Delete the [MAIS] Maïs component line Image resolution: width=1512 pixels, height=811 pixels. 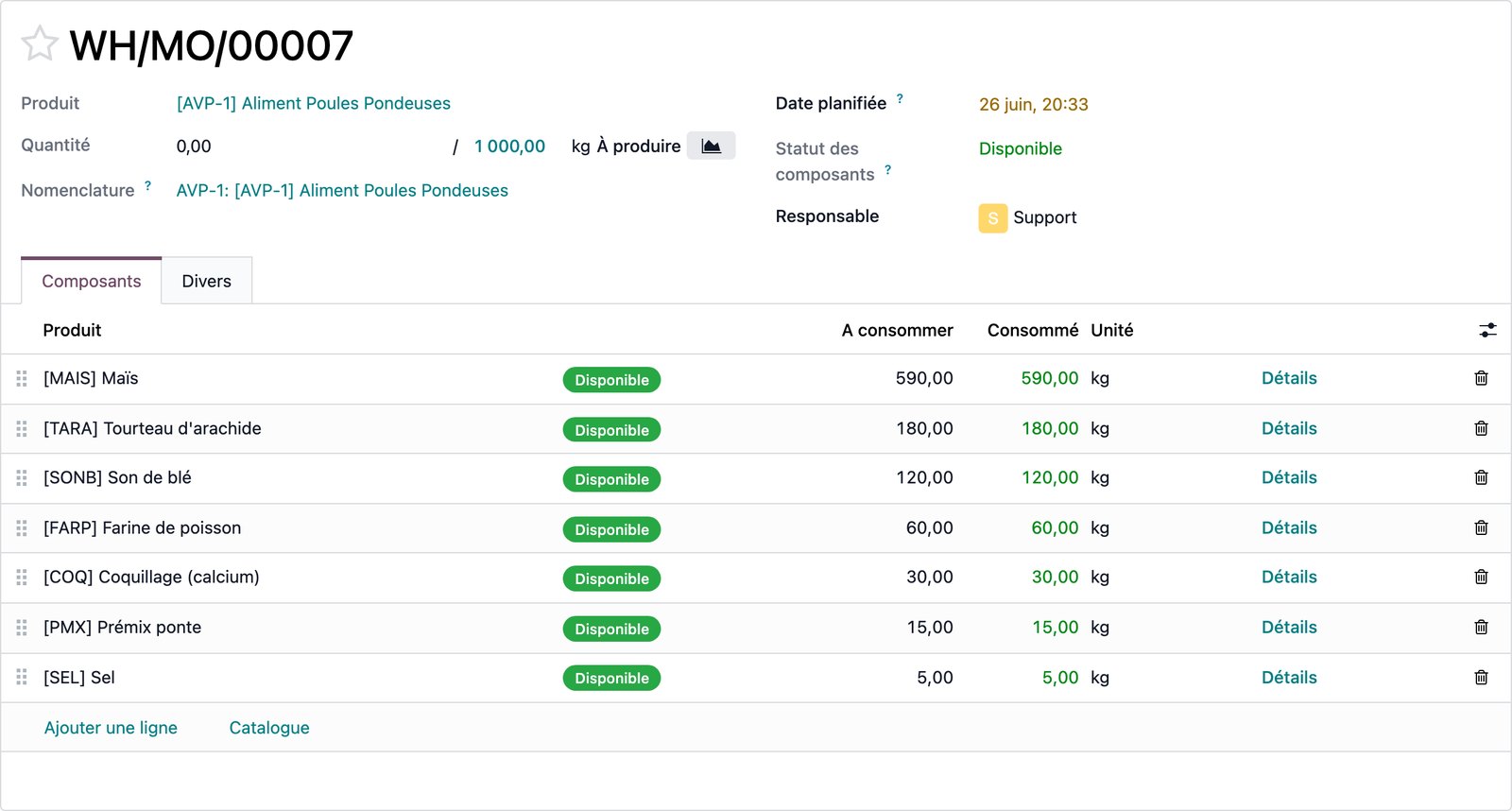coord(1481,378)
